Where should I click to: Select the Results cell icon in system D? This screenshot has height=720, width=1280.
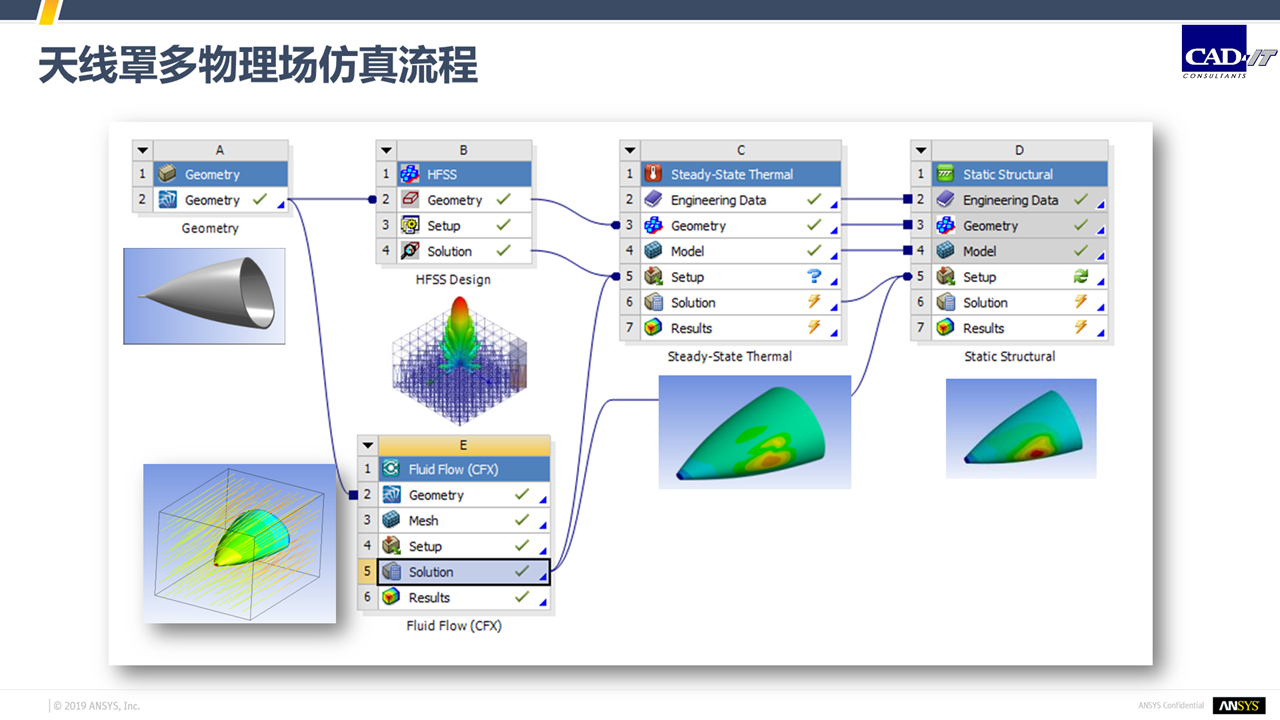point(945,328)
